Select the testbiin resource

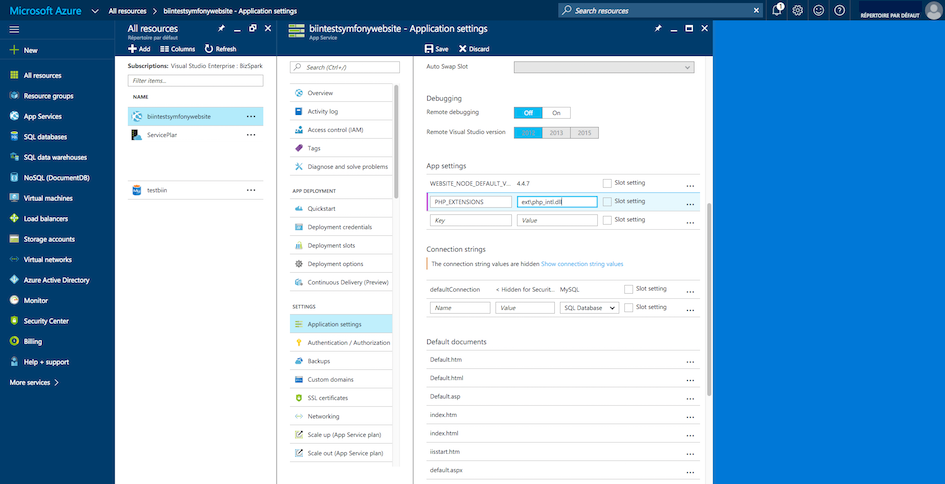pyautogui.click(x=195, y=190)
